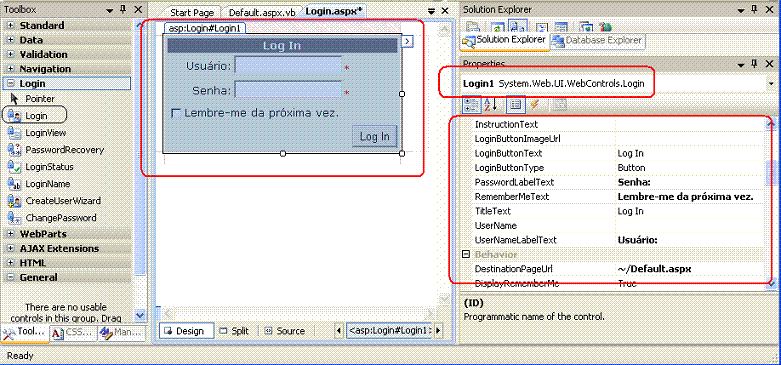This screenshot has width=781, height=365.
Task: Choose the PasswordRecovery control in the Toolbox
Action: coord(56,150)
